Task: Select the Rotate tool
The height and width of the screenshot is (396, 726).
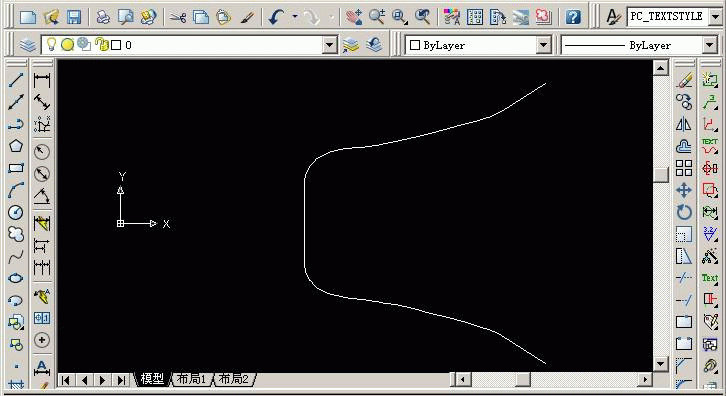Action: [684, 212]
